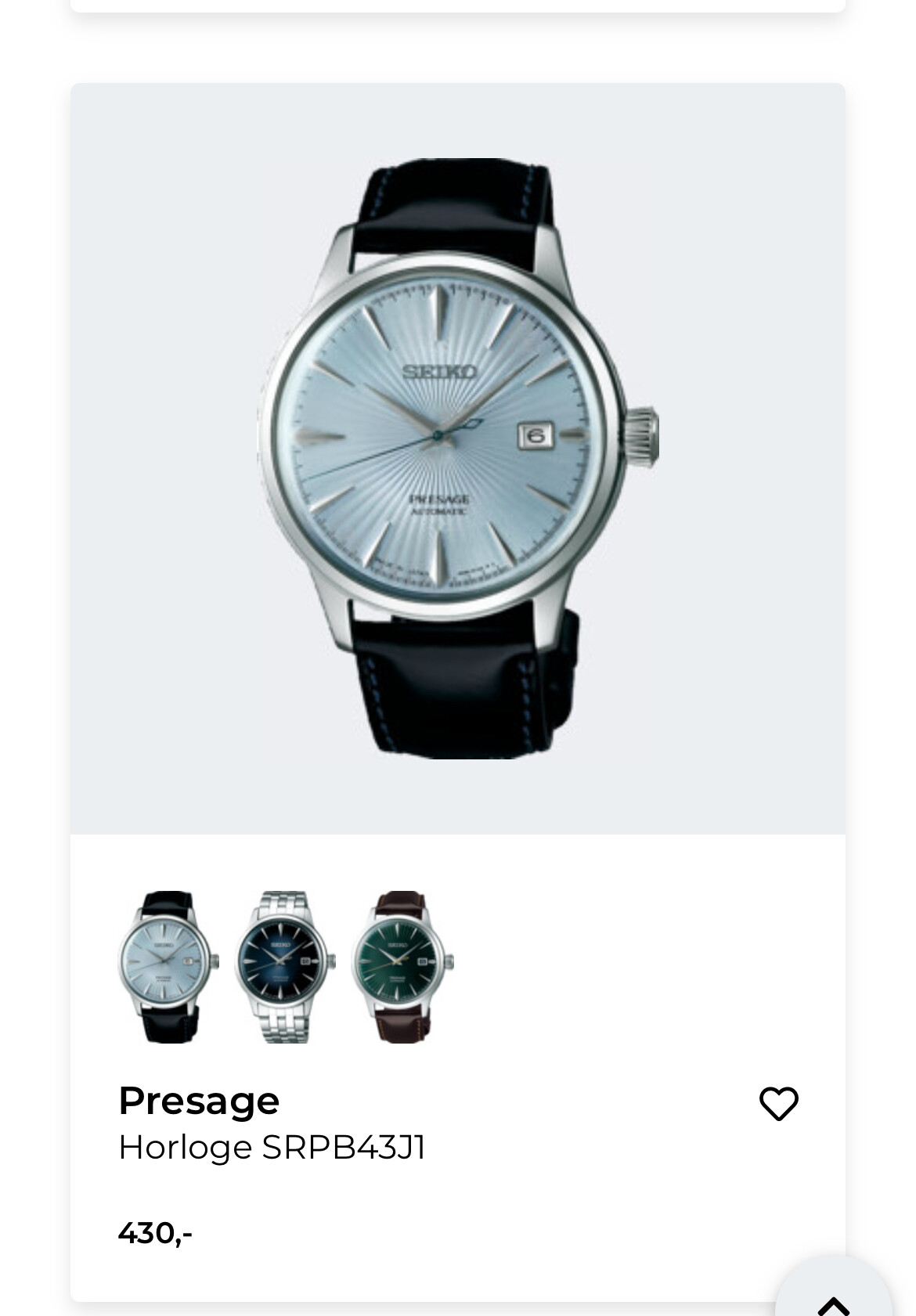Open the large Seiko Presage watch image

pos(458,459)
